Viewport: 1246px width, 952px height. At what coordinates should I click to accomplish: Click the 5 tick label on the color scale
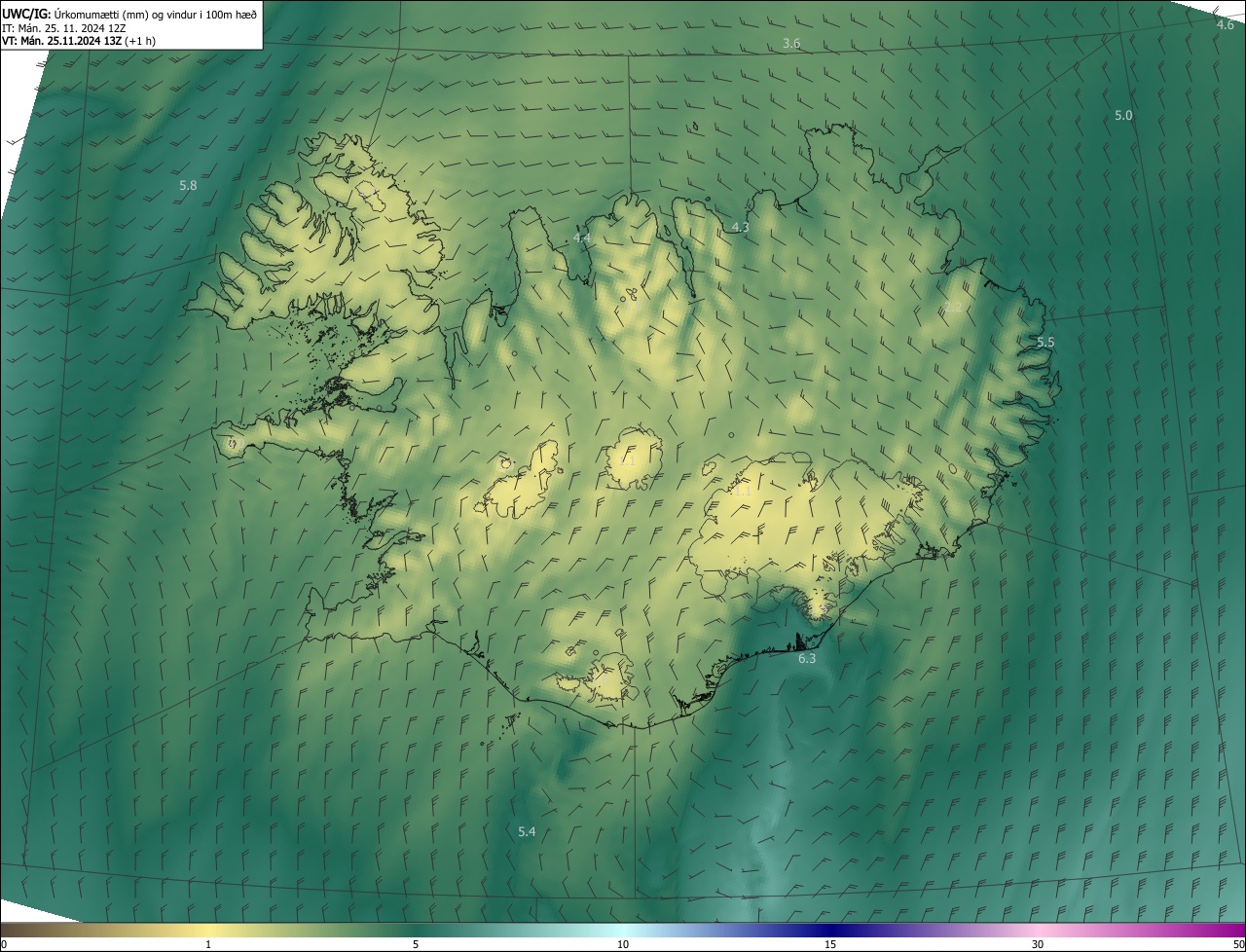416,944
